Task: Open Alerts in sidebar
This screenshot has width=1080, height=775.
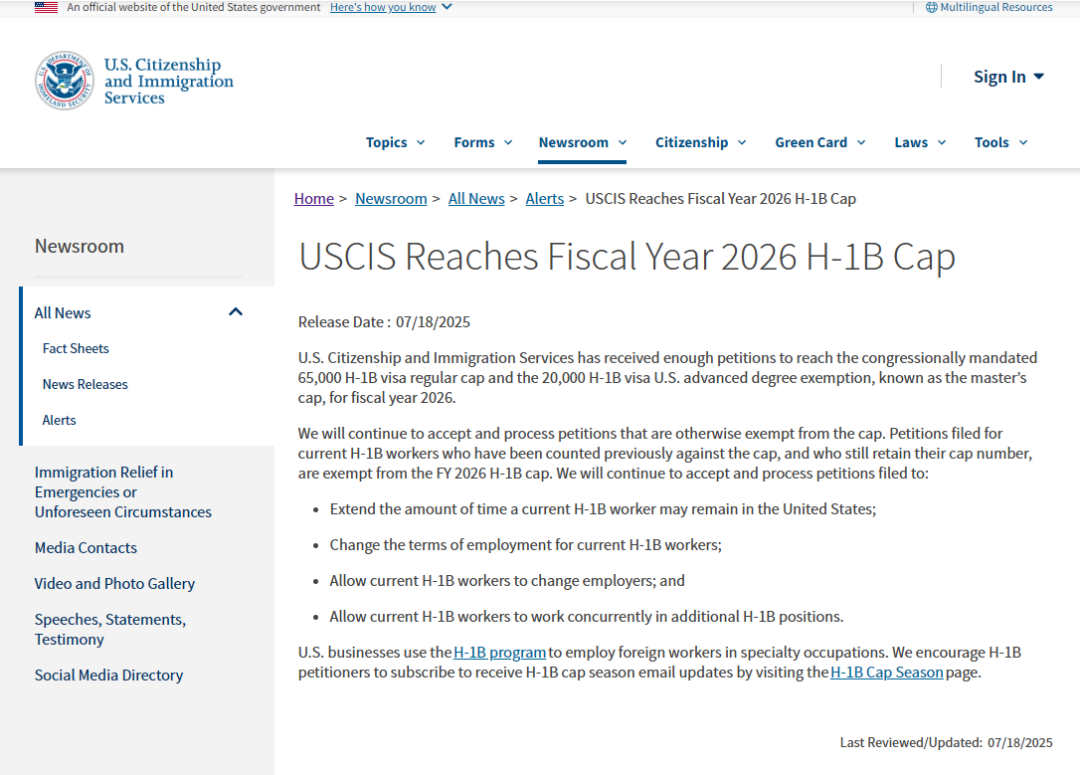Action: pos(59,420)
